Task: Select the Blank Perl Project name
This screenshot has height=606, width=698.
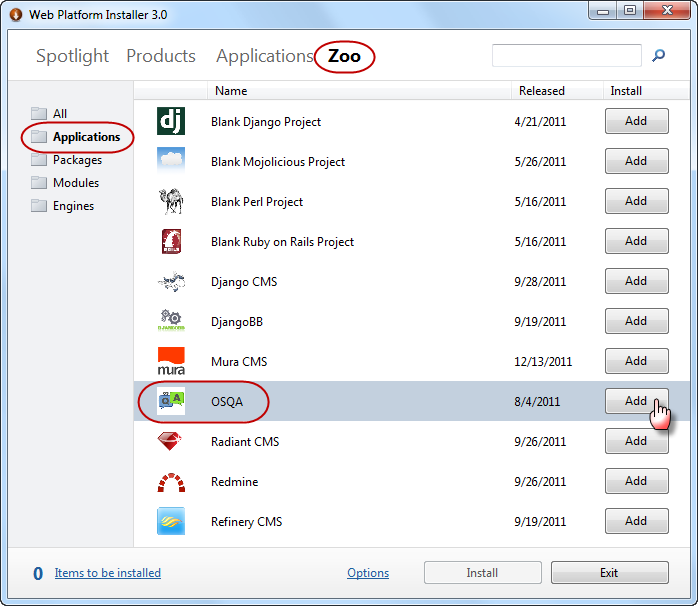Action: pyautogui.click(x=257, y=202)
